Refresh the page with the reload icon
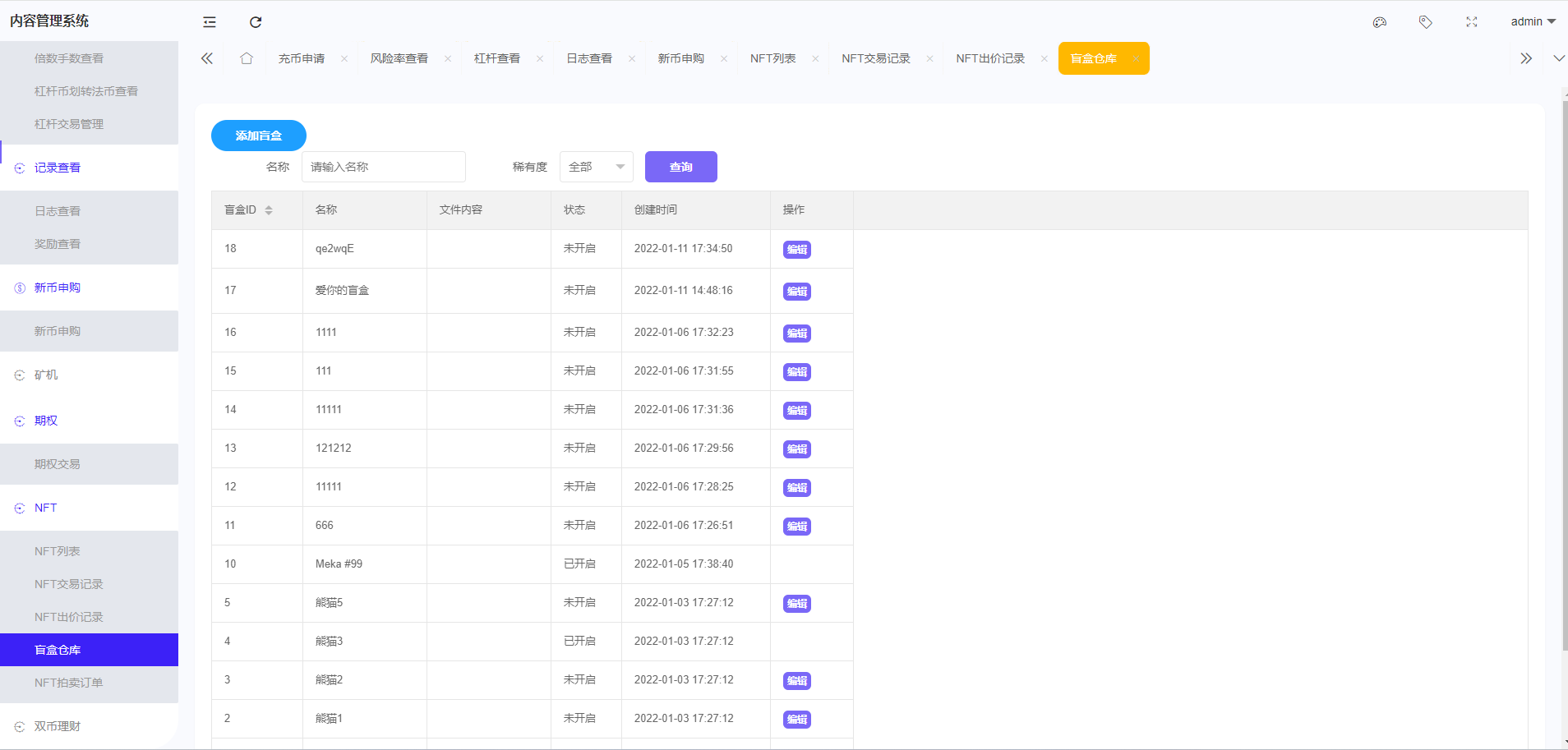Screen dimensions: 1568x750 pyautogui.click(x=256, y=21)
